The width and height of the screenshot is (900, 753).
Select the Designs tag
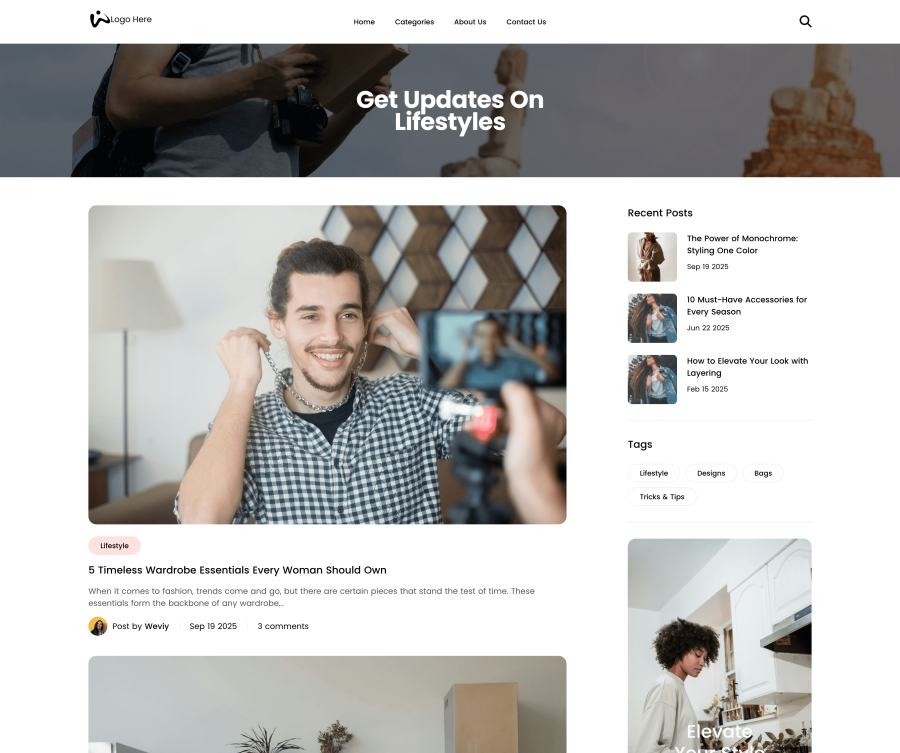click(x=711, y=473)
